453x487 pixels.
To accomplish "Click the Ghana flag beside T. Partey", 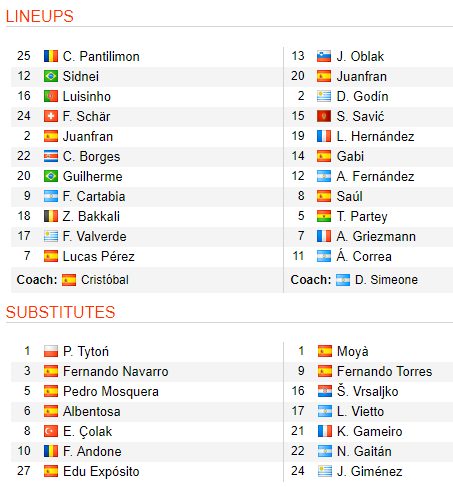I will (324, 216).
